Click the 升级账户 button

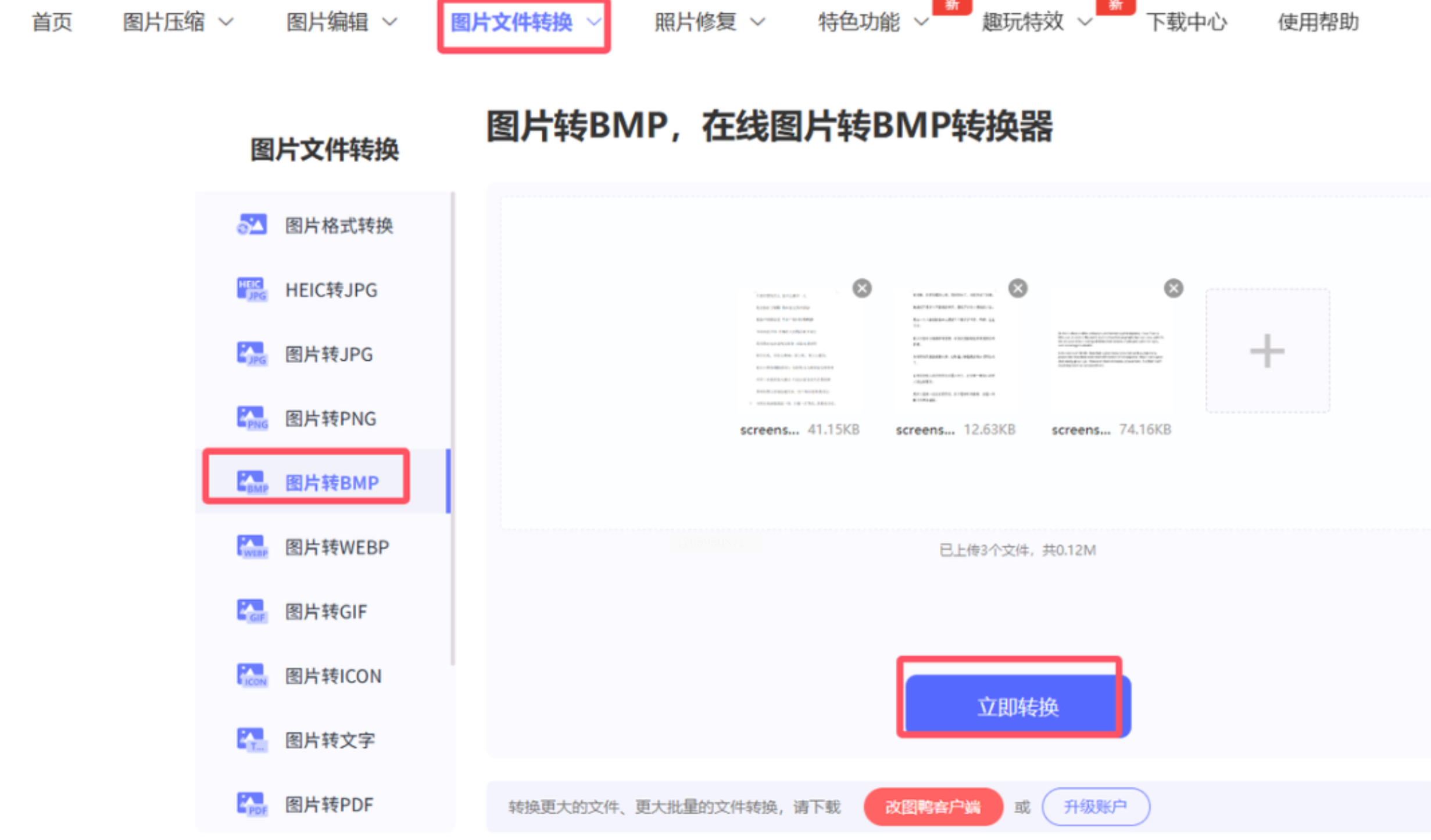[x=1095, y=806]
